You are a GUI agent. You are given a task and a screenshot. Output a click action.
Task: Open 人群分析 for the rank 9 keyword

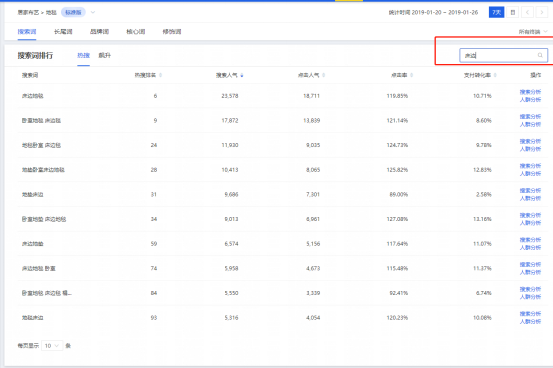point(530,125)
